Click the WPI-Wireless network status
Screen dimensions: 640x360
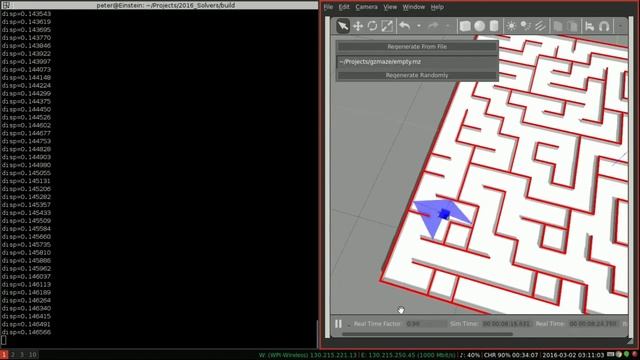pyautogui.click(x=308, y=355)
